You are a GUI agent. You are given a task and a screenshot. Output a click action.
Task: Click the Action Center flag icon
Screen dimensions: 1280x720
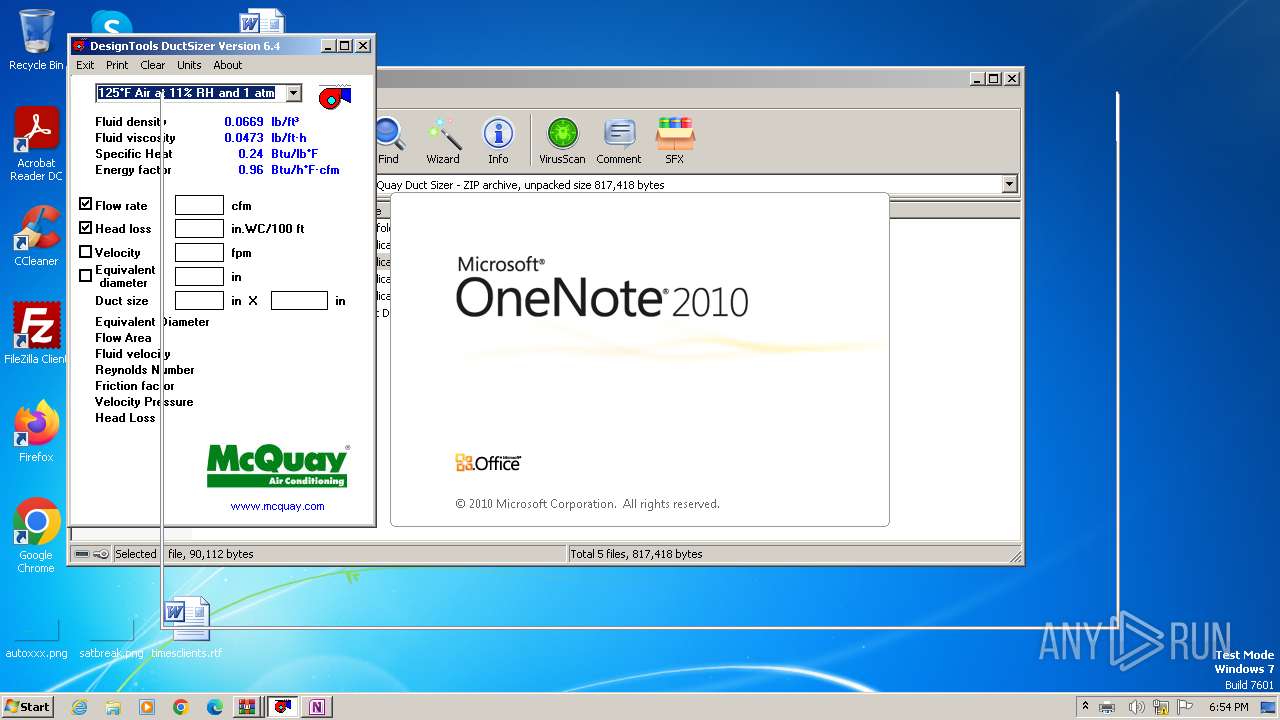[x=1185, y=707]
